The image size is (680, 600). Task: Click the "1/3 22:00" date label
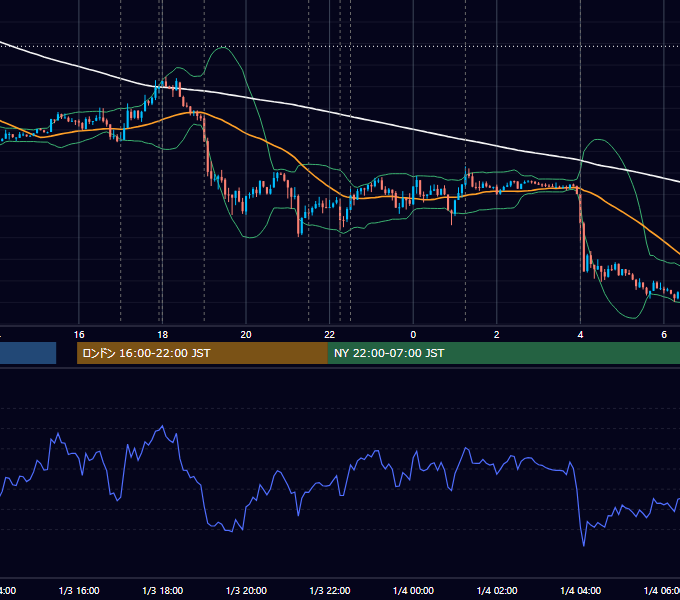pyautogui.click(x=330, y=590)
